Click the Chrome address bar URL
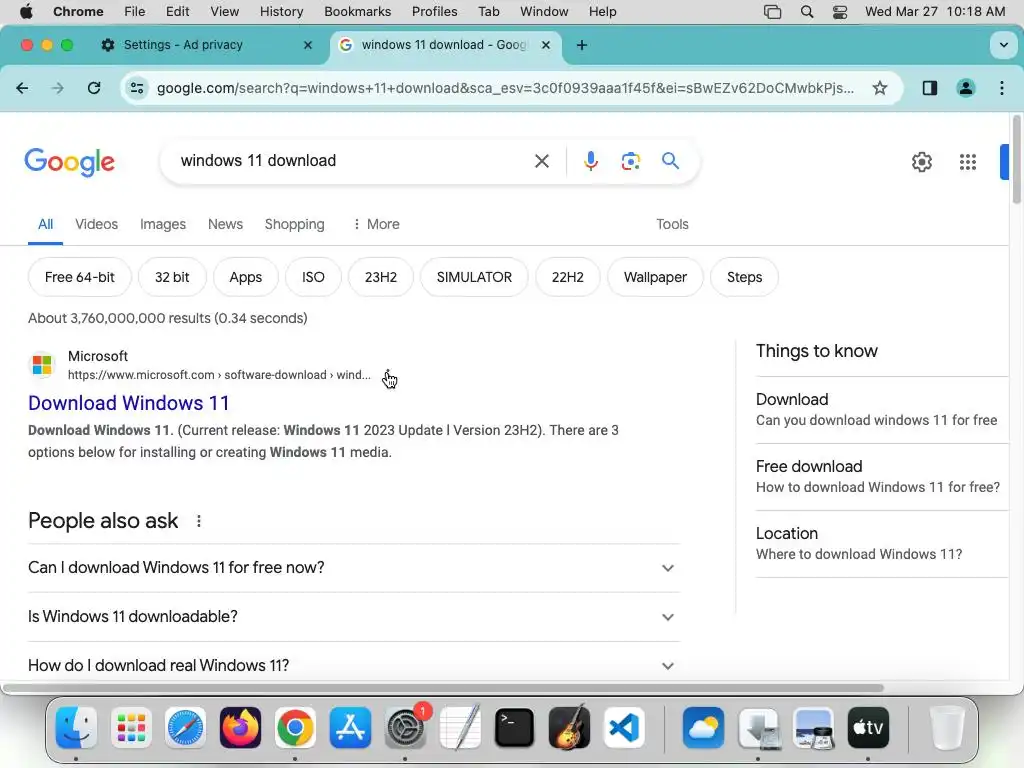Image resolution: width=1024 pixels, height=768 pixels. 505,88
